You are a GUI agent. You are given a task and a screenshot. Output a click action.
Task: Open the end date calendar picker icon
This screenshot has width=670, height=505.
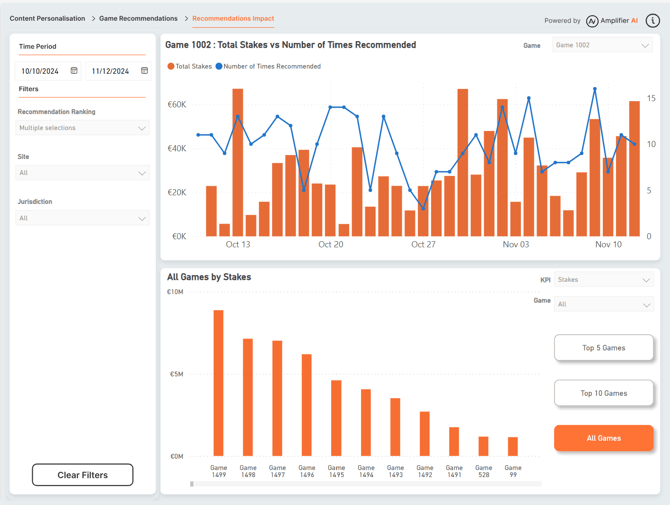(x=144, y=71)
